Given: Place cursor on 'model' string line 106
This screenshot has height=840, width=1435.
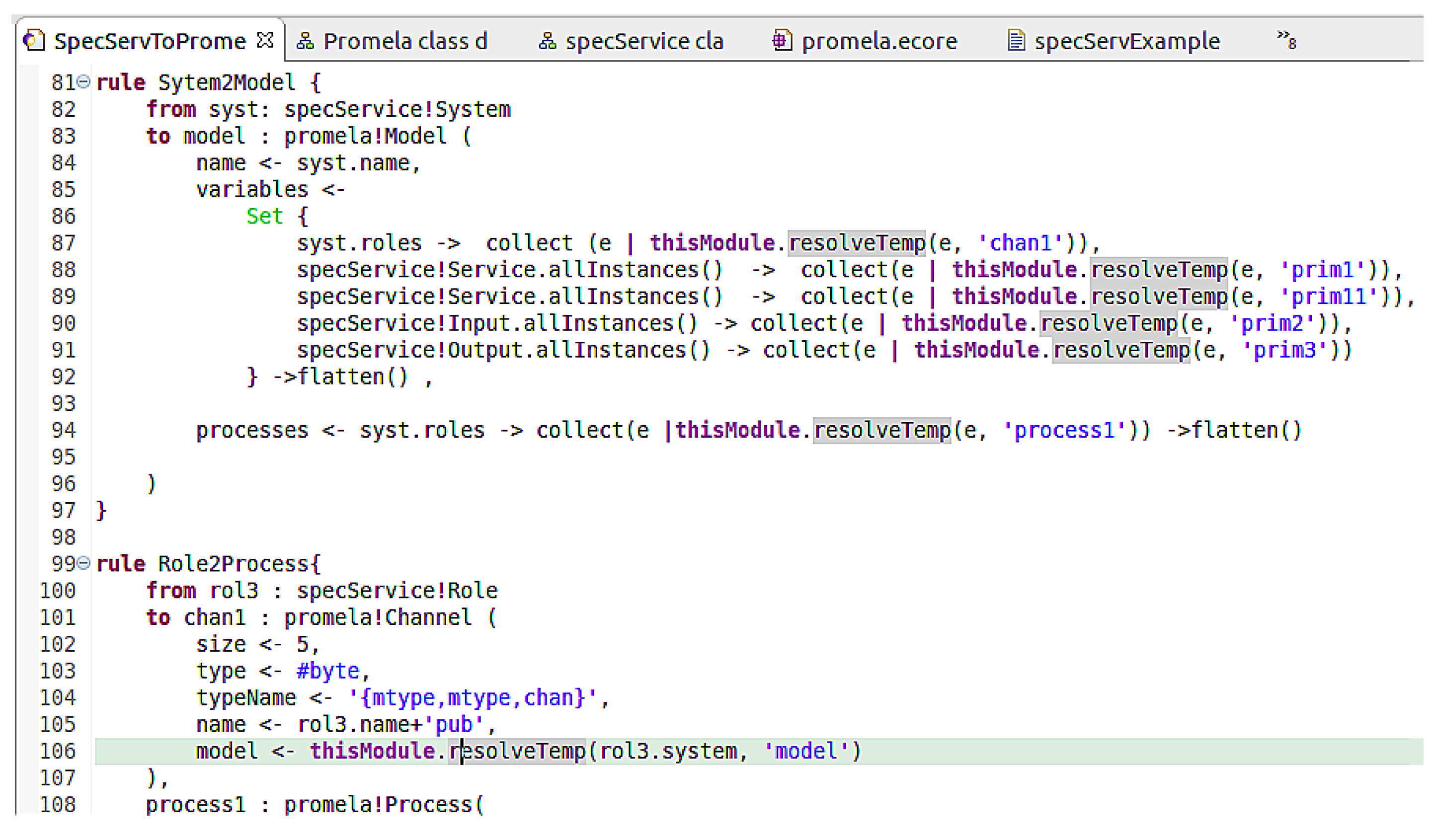Looking at the screenshot, I should click(806, 752).
